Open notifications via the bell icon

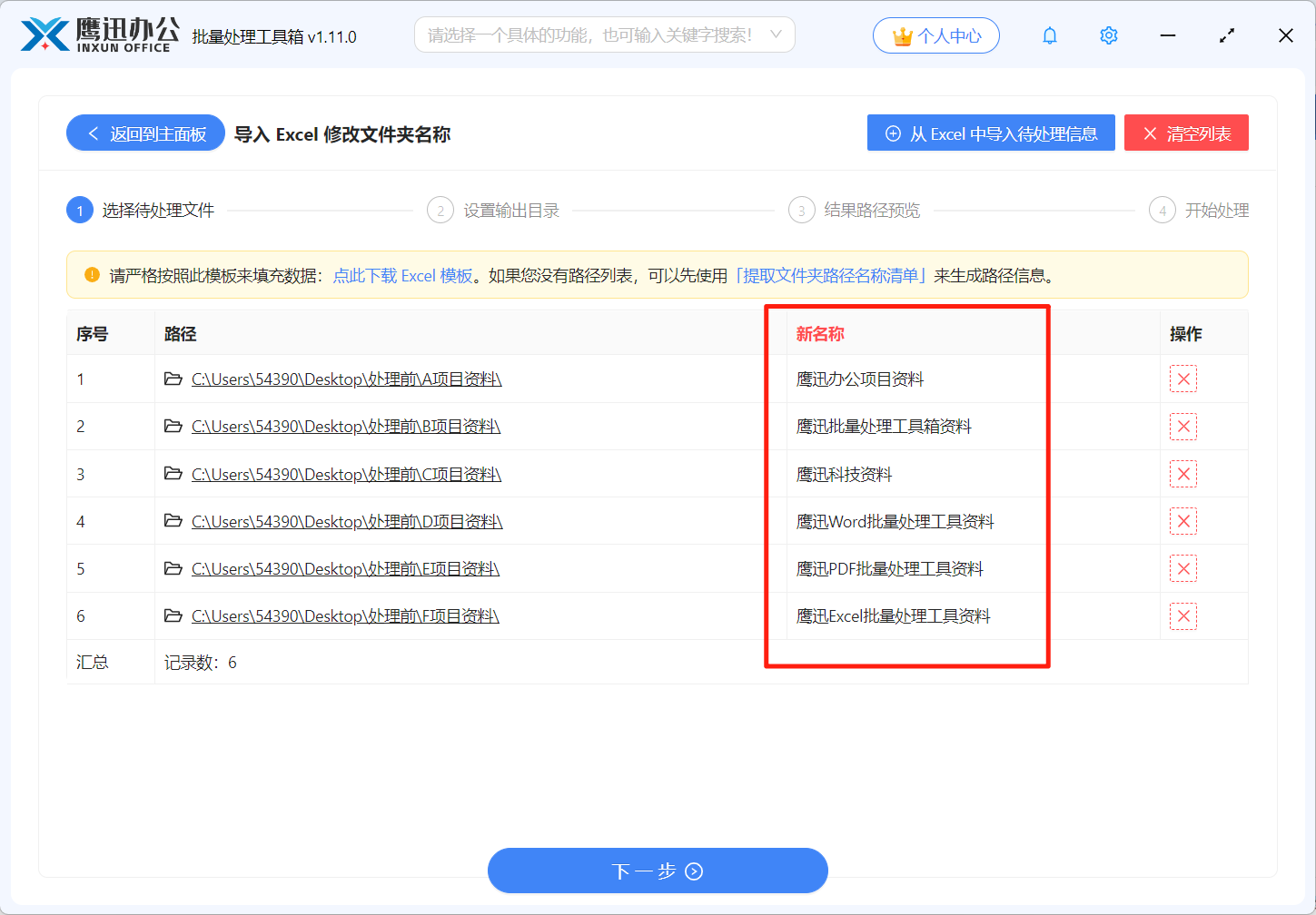[1049, 34]
